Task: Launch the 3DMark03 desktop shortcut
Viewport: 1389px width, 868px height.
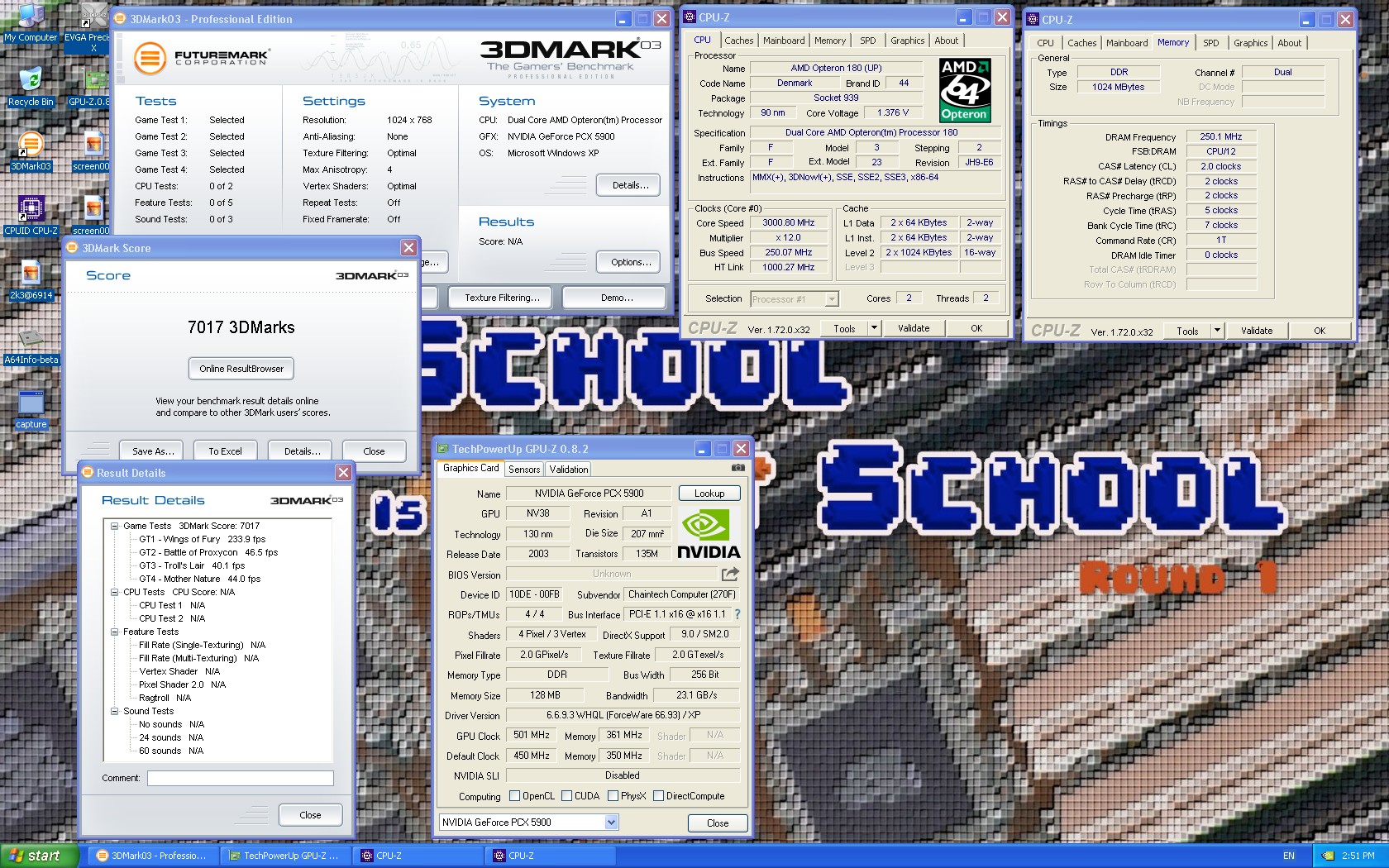Action: pyautogui.click(x=31, y=150)
